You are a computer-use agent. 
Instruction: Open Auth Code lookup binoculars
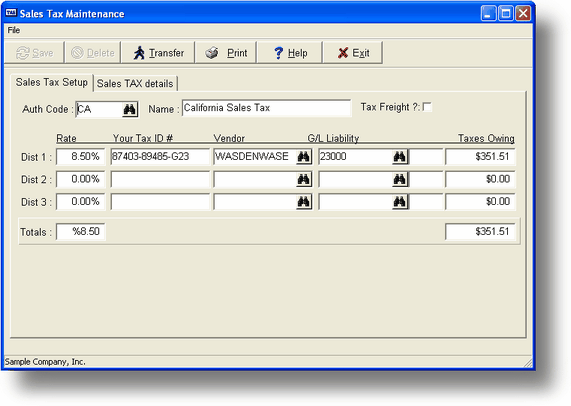pyautogui.click(x=130, y=109)
